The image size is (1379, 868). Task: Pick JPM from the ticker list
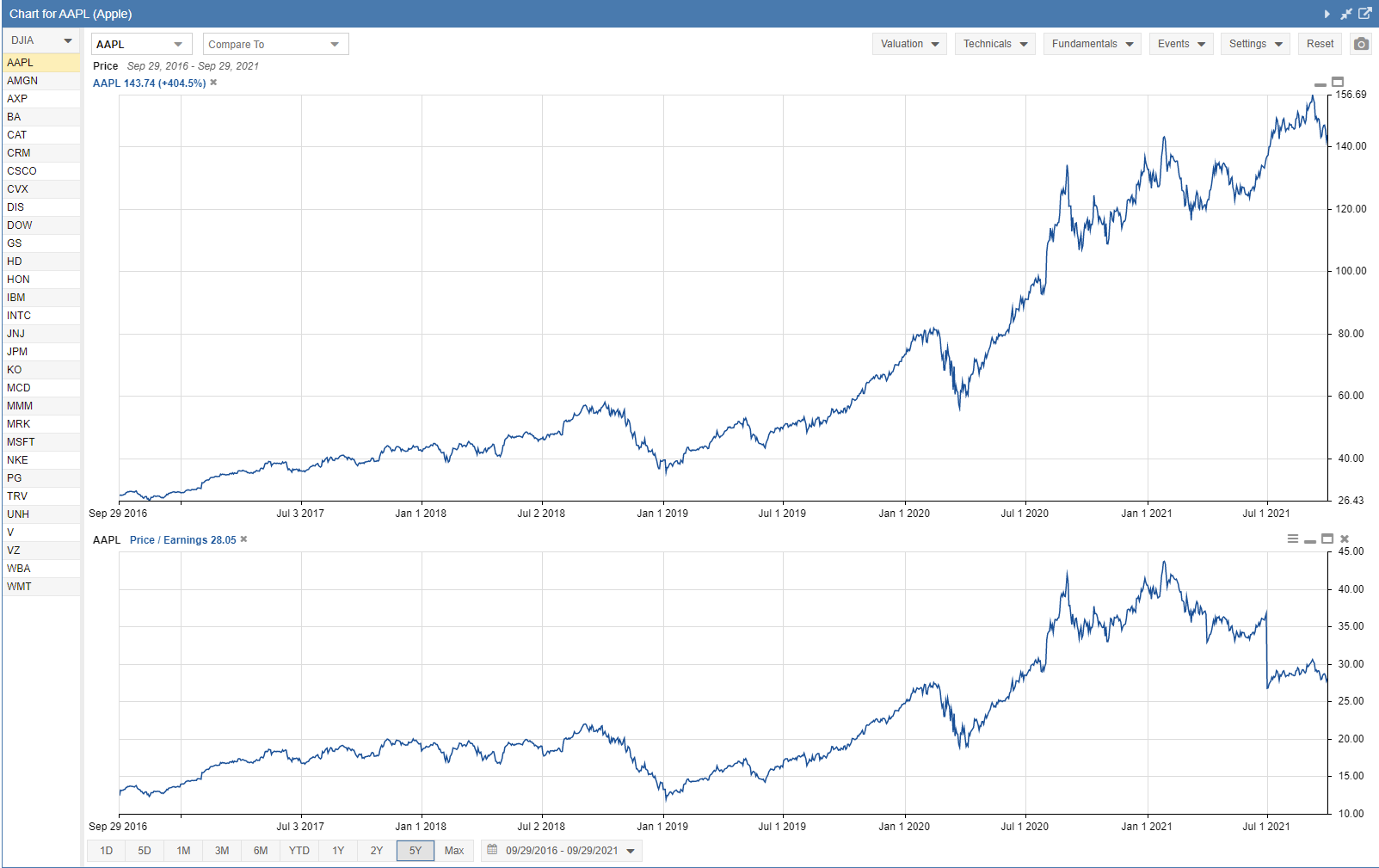coord(17,352)
